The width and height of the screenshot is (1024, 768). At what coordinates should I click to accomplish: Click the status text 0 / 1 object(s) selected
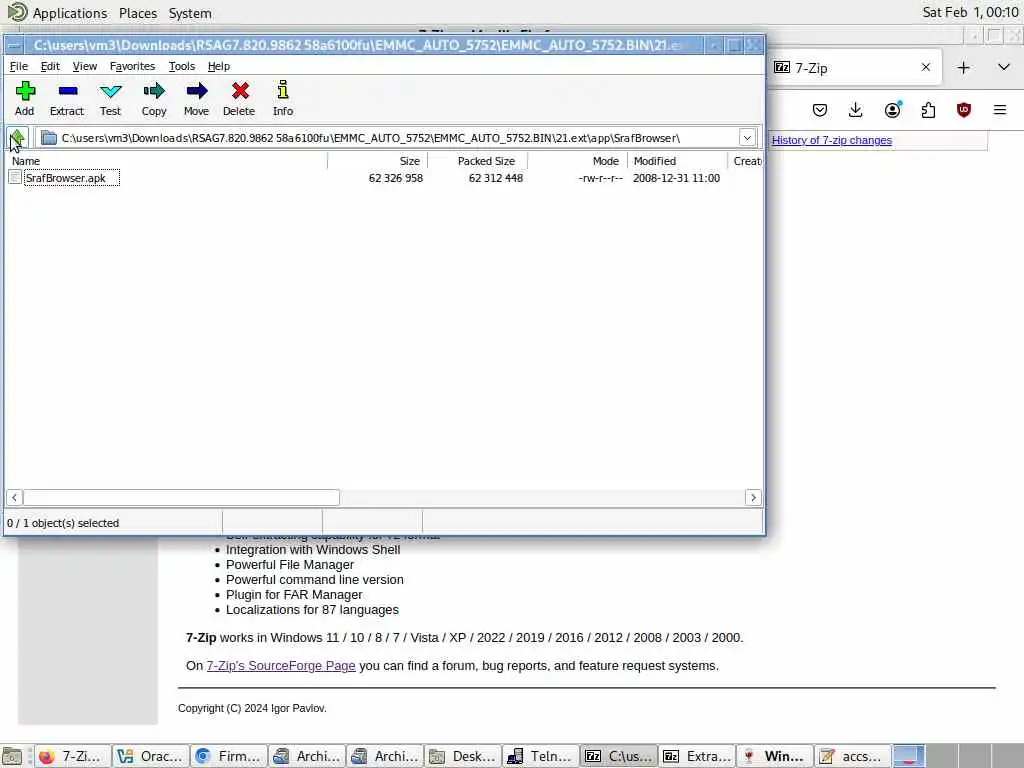pos(63,523)
